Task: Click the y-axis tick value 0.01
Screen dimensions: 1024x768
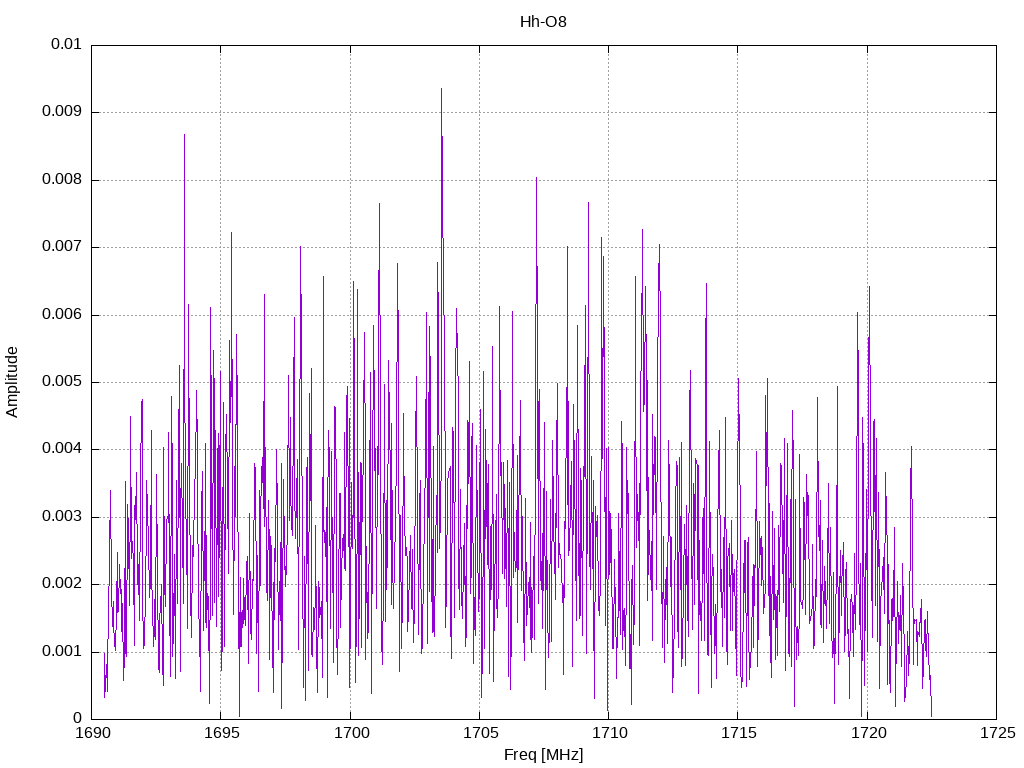Action: point(66,44)
